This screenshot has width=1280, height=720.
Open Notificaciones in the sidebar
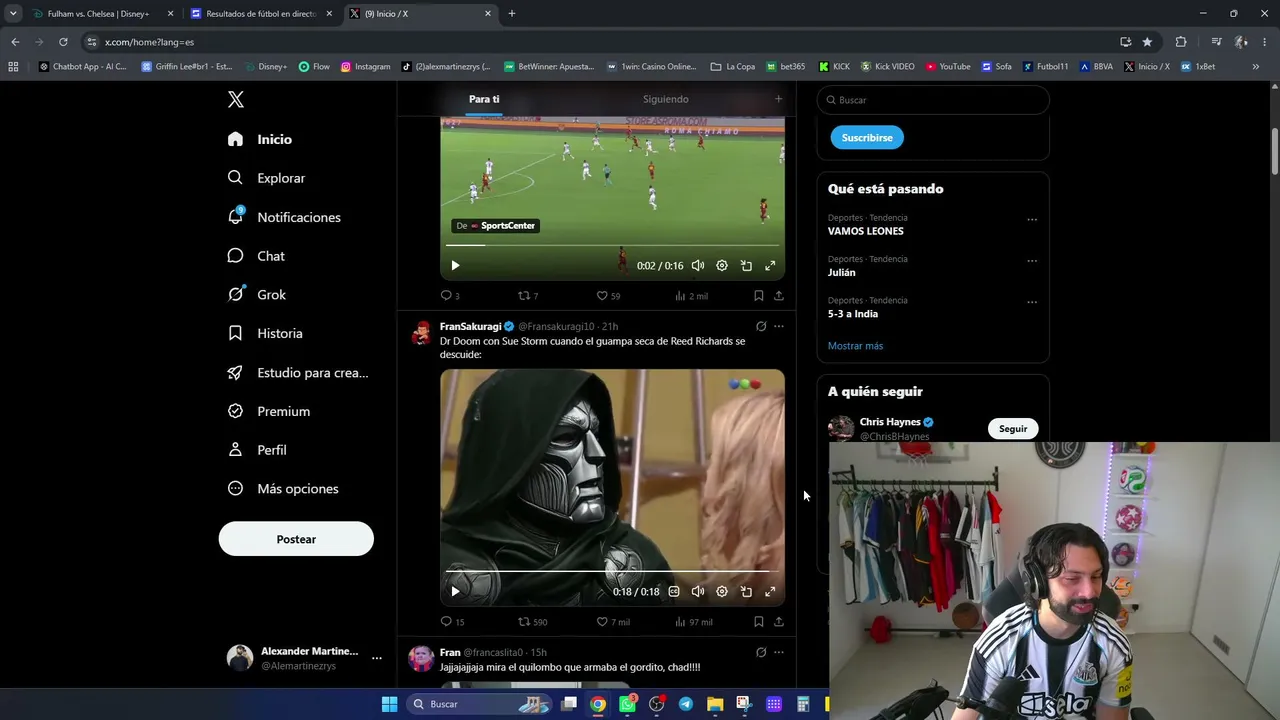[284, 217]
